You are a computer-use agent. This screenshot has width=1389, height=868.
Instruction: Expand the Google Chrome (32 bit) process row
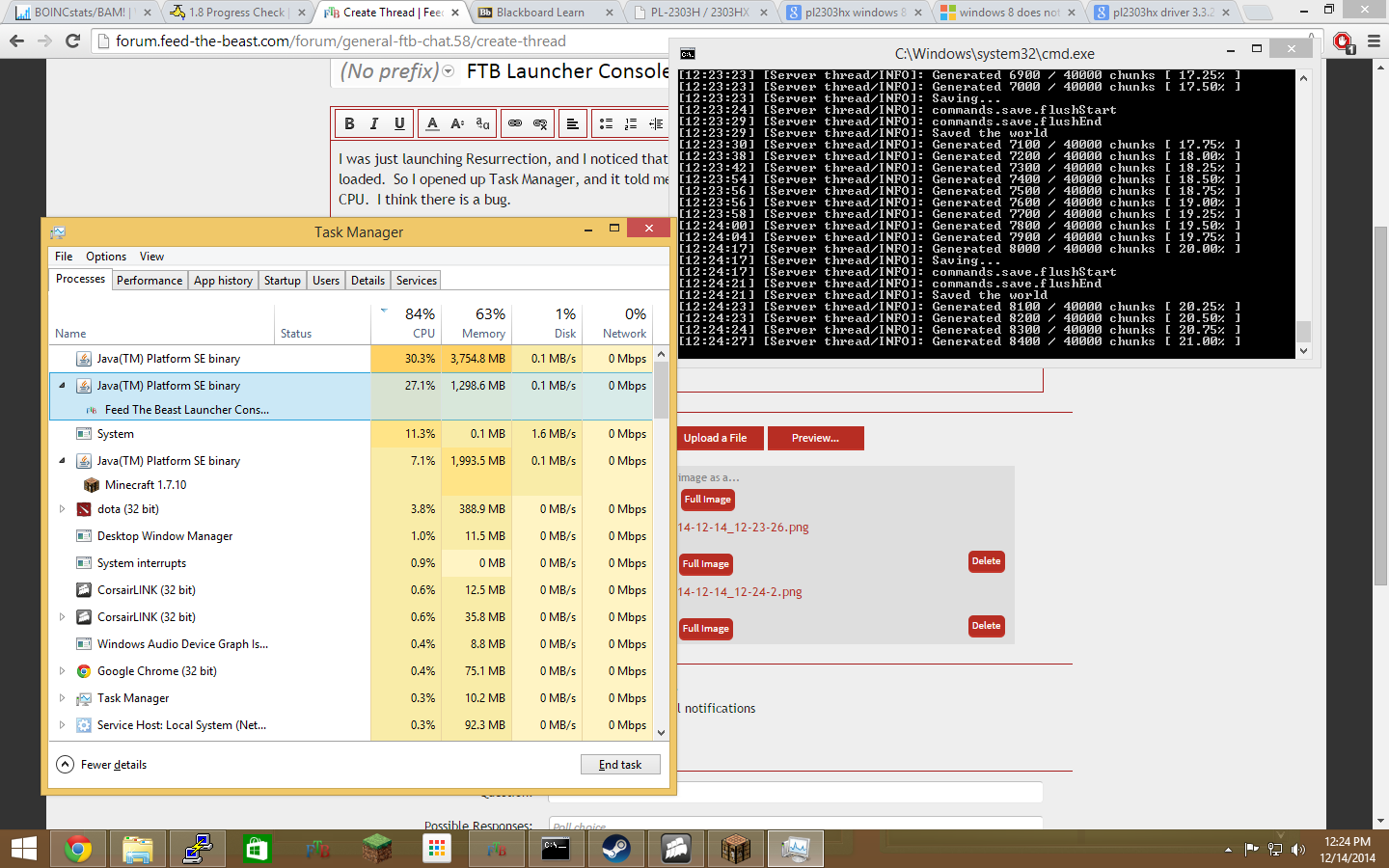63,671
